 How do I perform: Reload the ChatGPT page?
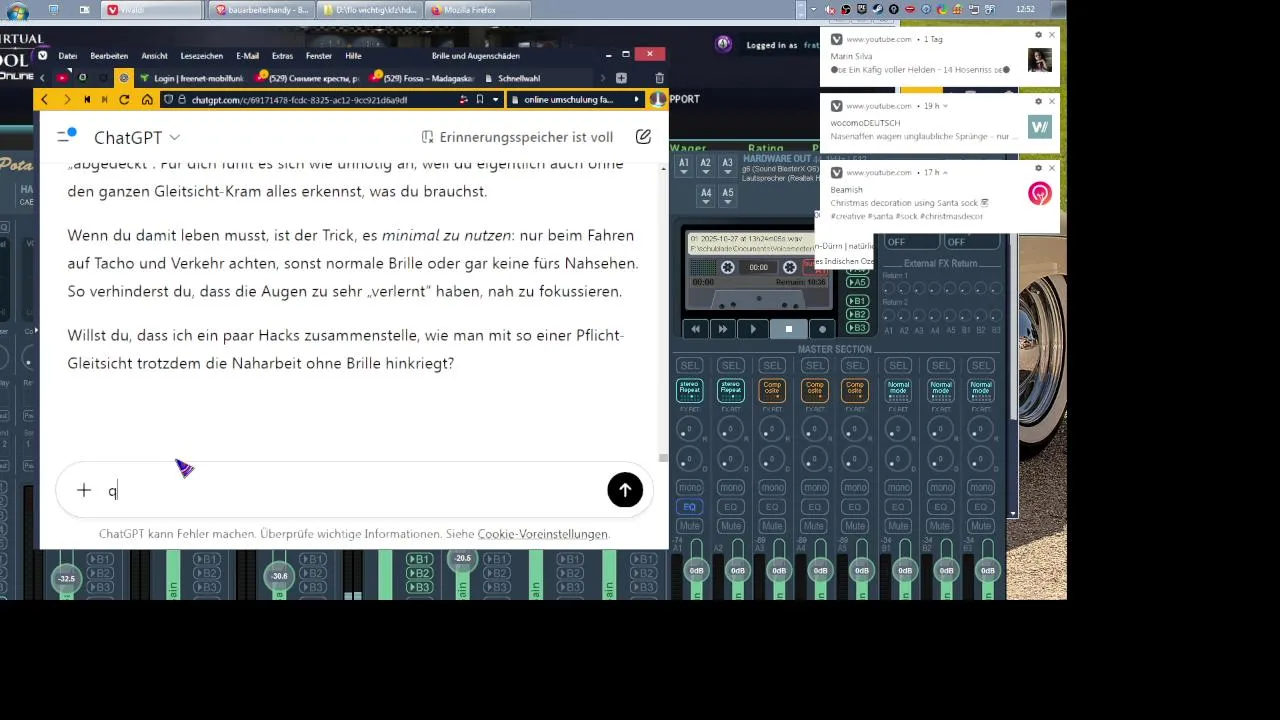[x=124, y=100]
